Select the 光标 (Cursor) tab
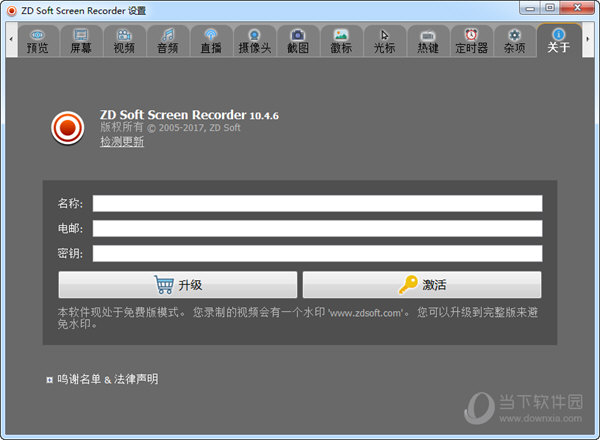The height and width of the screenshot is (440, 600). point(385,41)
